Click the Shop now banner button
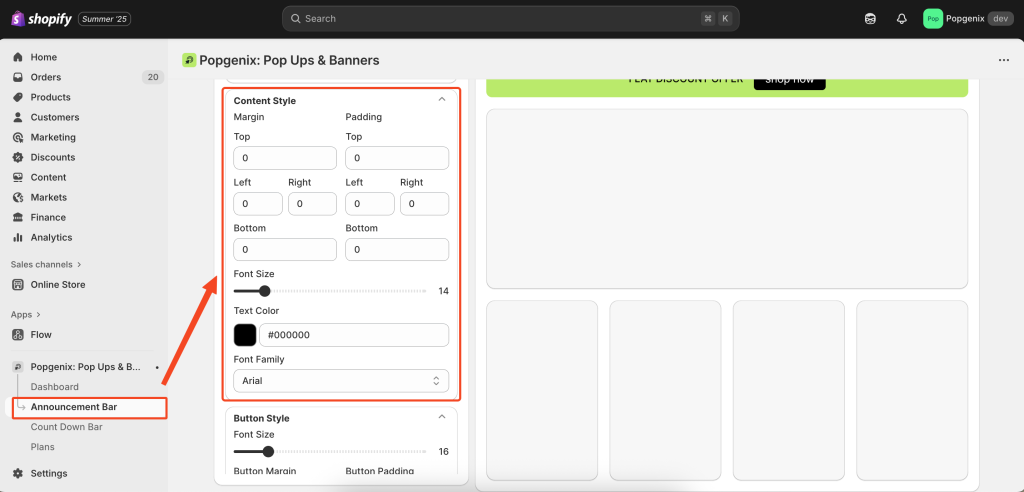1024x492 pixels. pyautogui.click(x=790, y=81)
